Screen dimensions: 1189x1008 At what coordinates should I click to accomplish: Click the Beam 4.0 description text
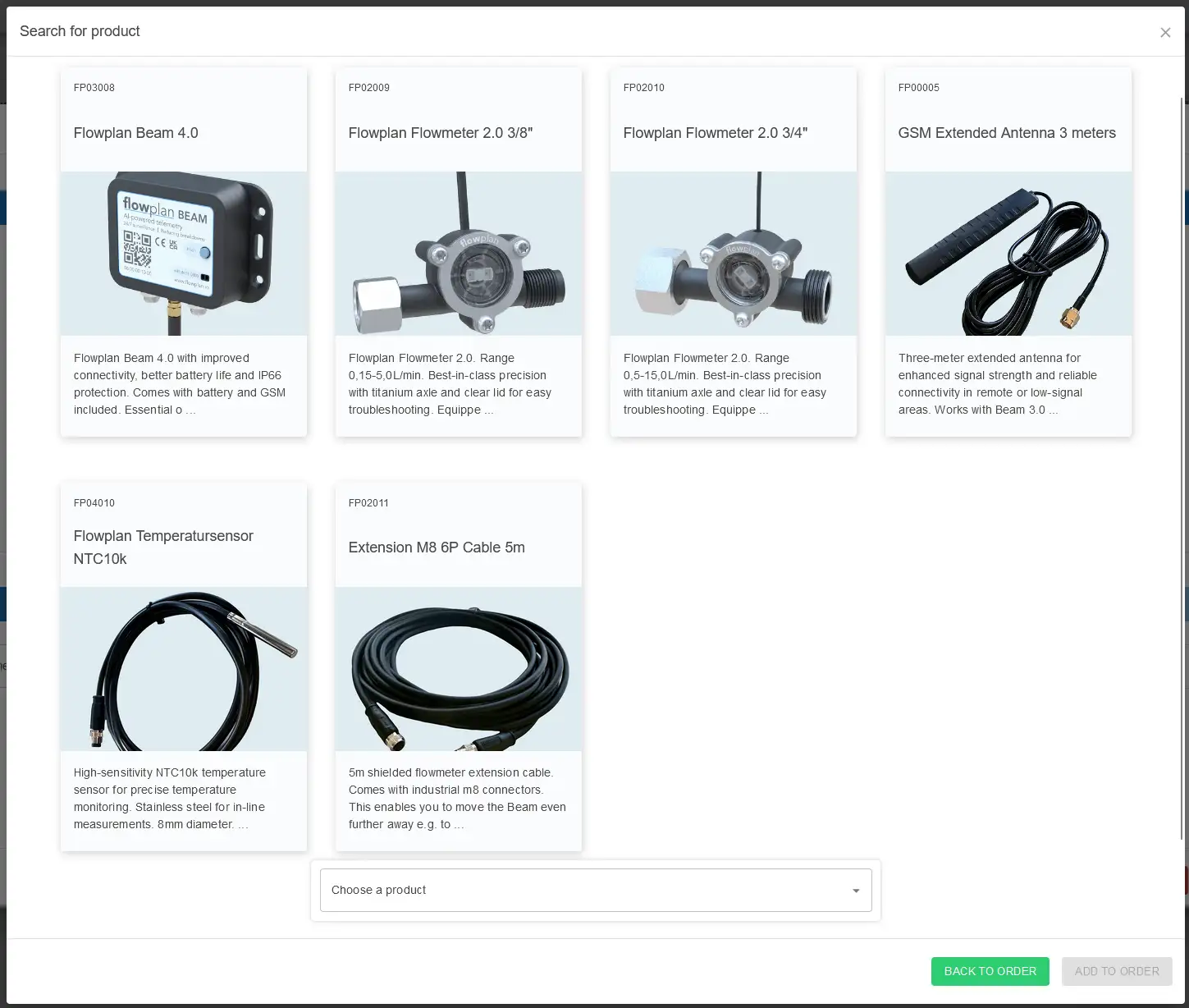point(180,384)
